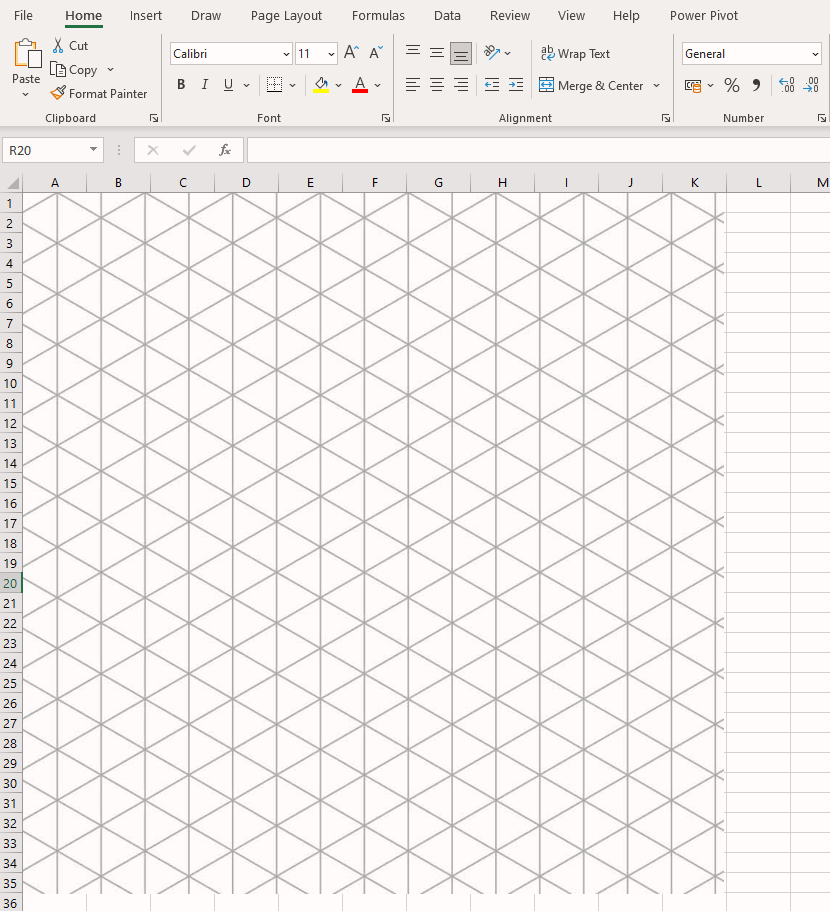Viewport: 830px width, 911px height.
Task: Apply Percent number style
Action: tap(732, 85)
